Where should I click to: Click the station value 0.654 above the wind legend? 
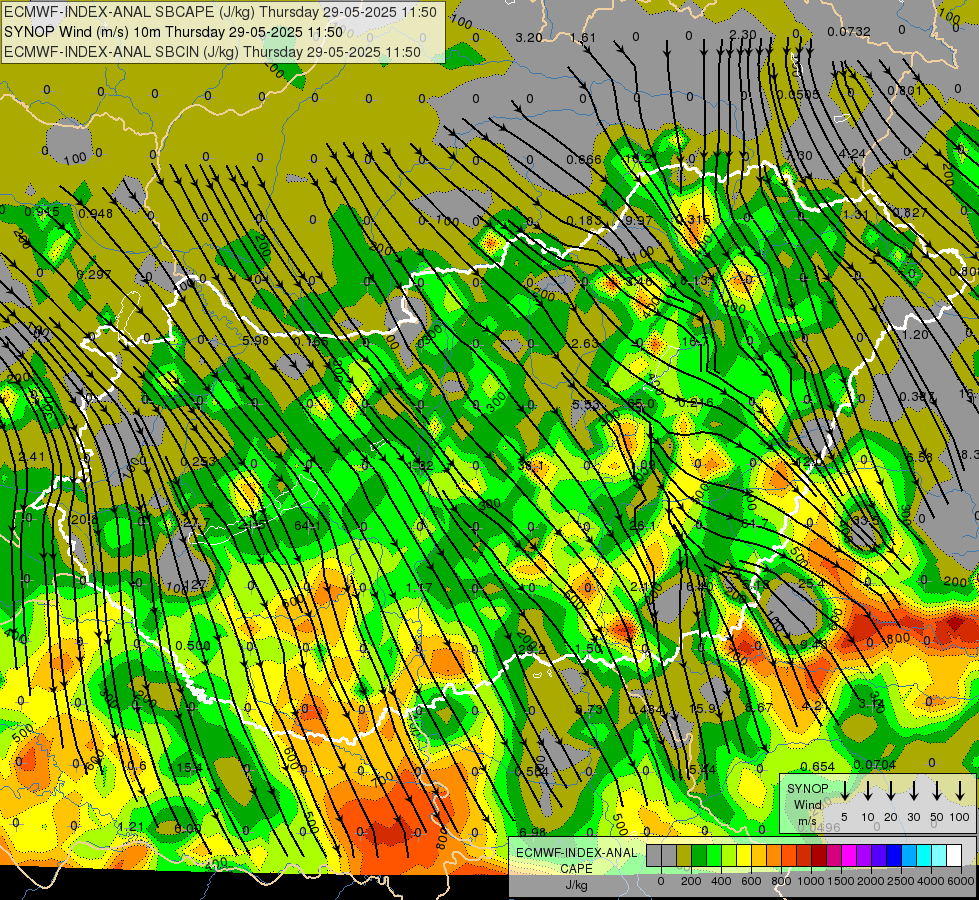pyautogui.click(x=817, y=766)
